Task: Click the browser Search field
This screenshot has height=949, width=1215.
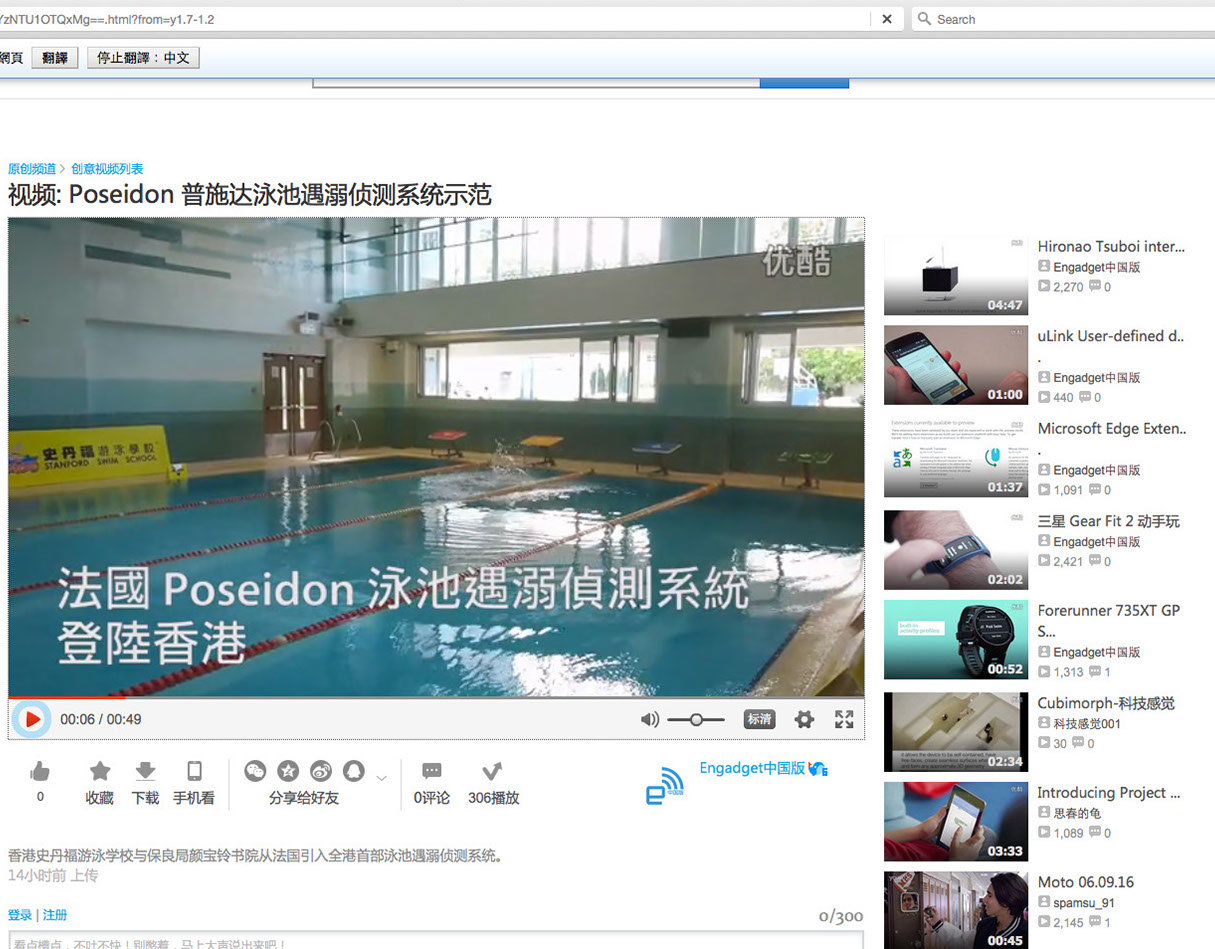Action: coord(1060,19)
